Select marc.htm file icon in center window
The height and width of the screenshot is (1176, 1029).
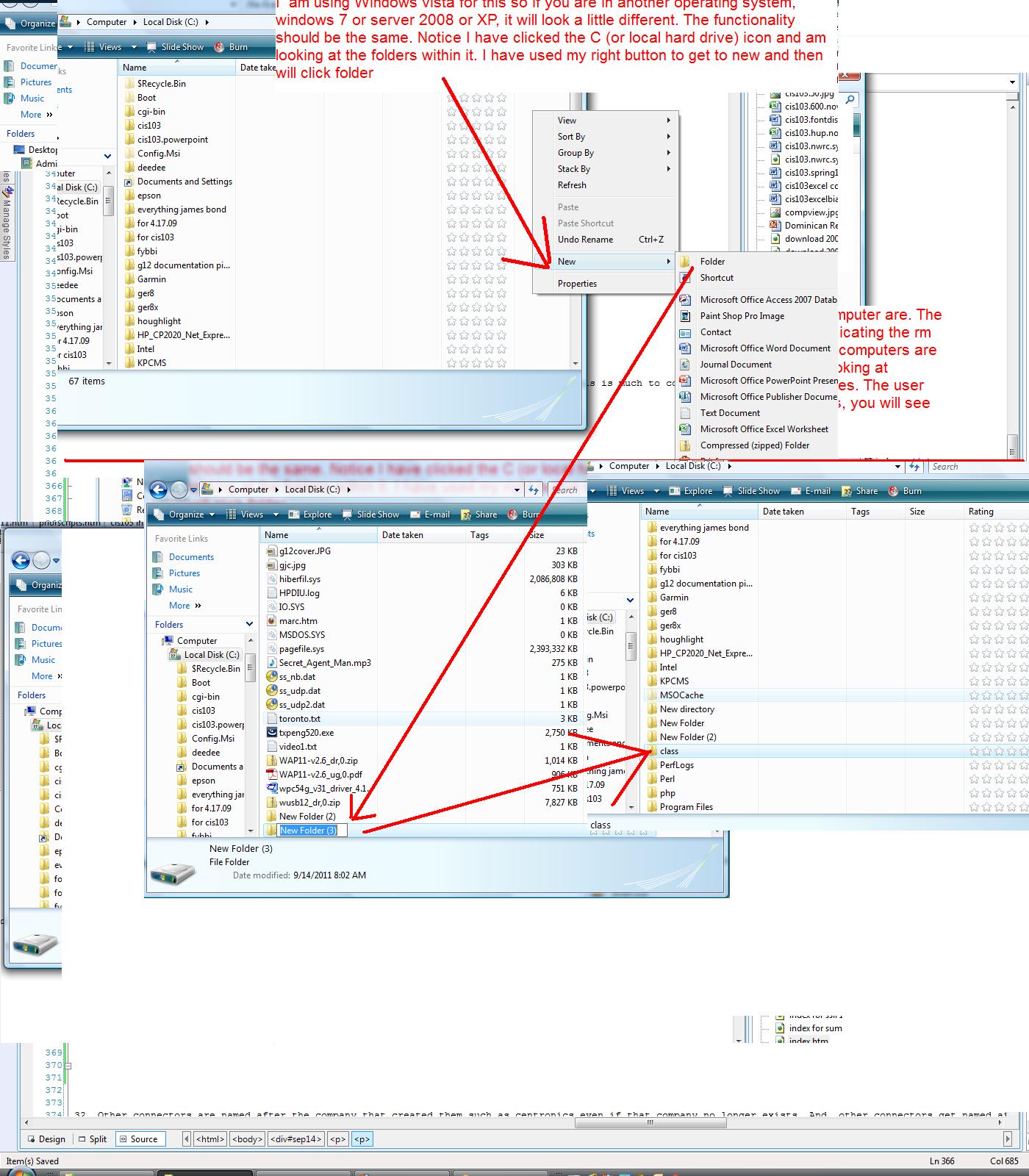click(271, 621)
